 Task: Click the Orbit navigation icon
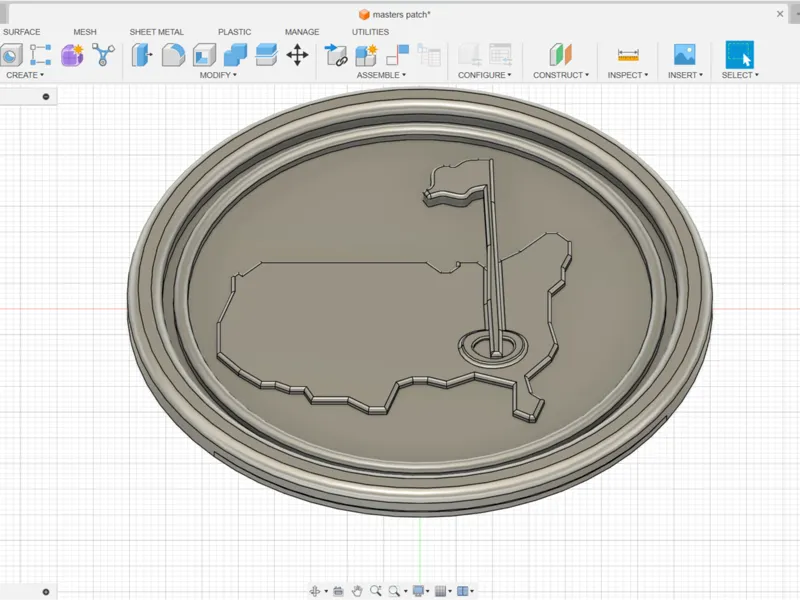(315, 591)
